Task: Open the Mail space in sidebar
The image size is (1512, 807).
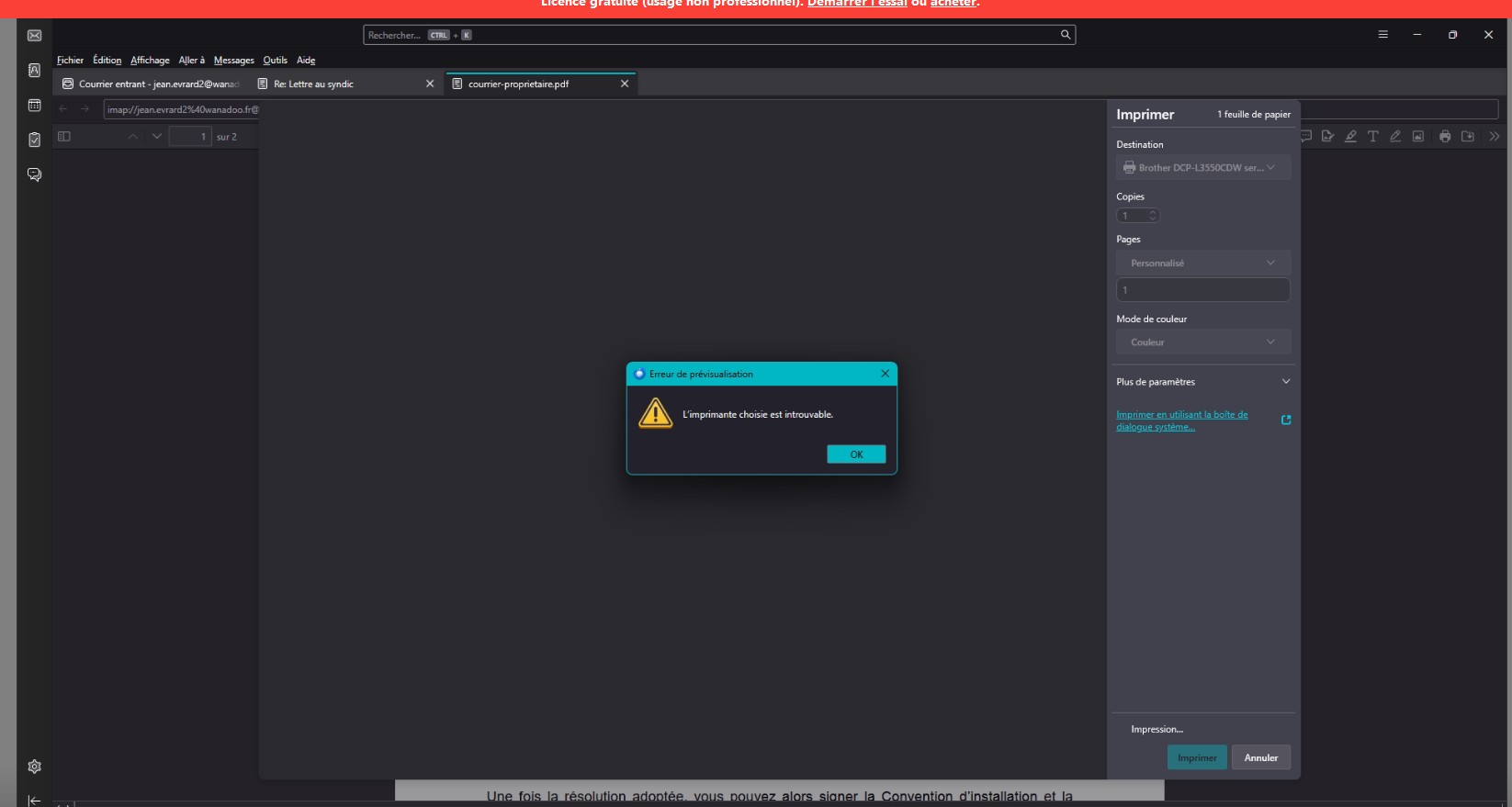Action: (x=34, y=36)
